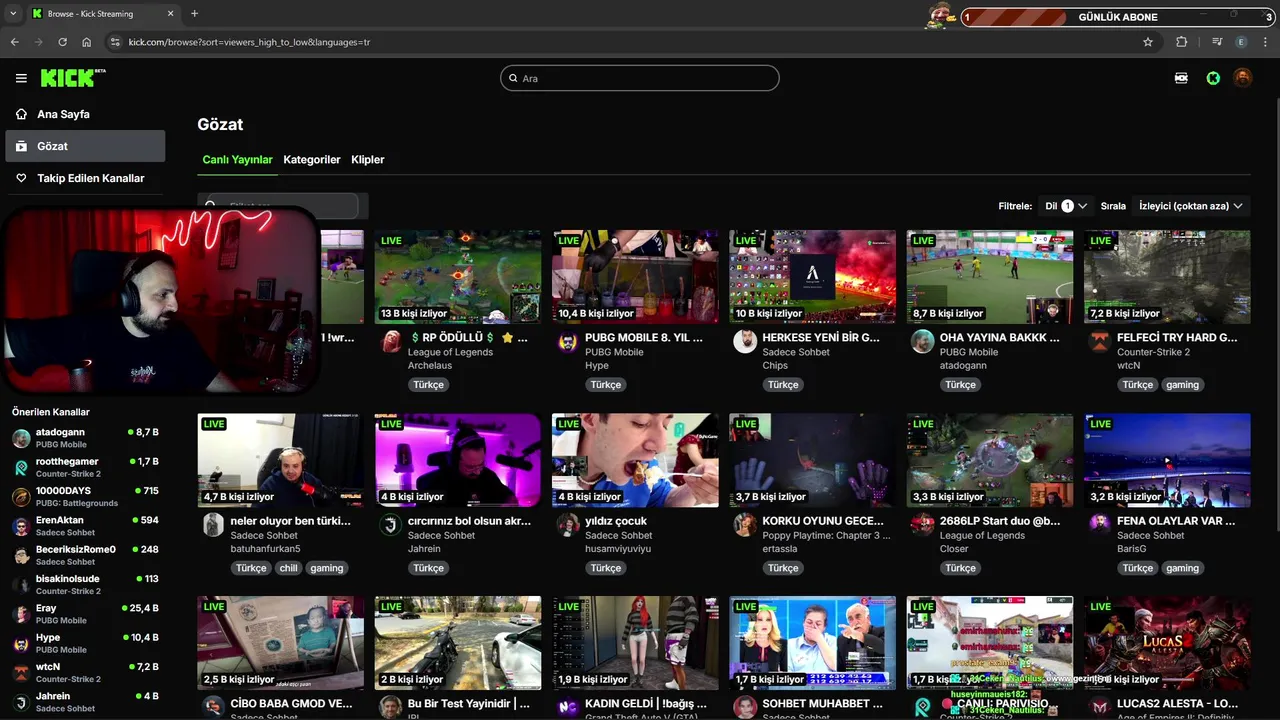Open browser media control icon
The height and width of the screenshot is (720, 1280).
[x=1217, y=42]
